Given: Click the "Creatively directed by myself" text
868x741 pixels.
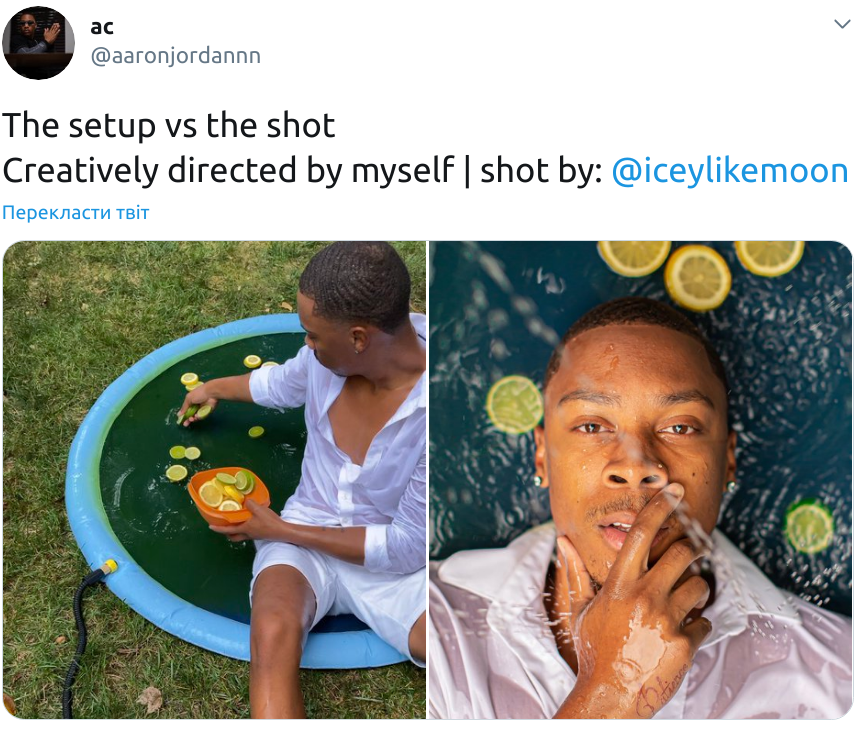Looking at the screenshot, I should pyautogui.click(x=228, y=171).
